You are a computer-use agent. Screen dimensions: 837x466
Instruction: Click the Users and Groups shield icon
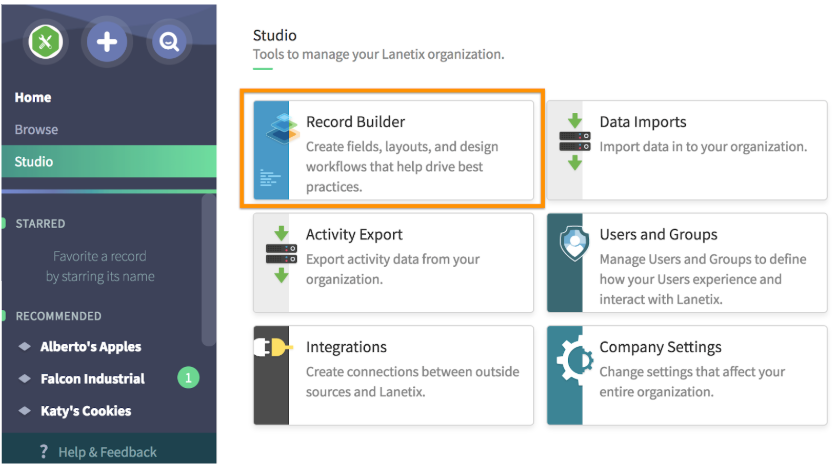[x=574, y=243]
